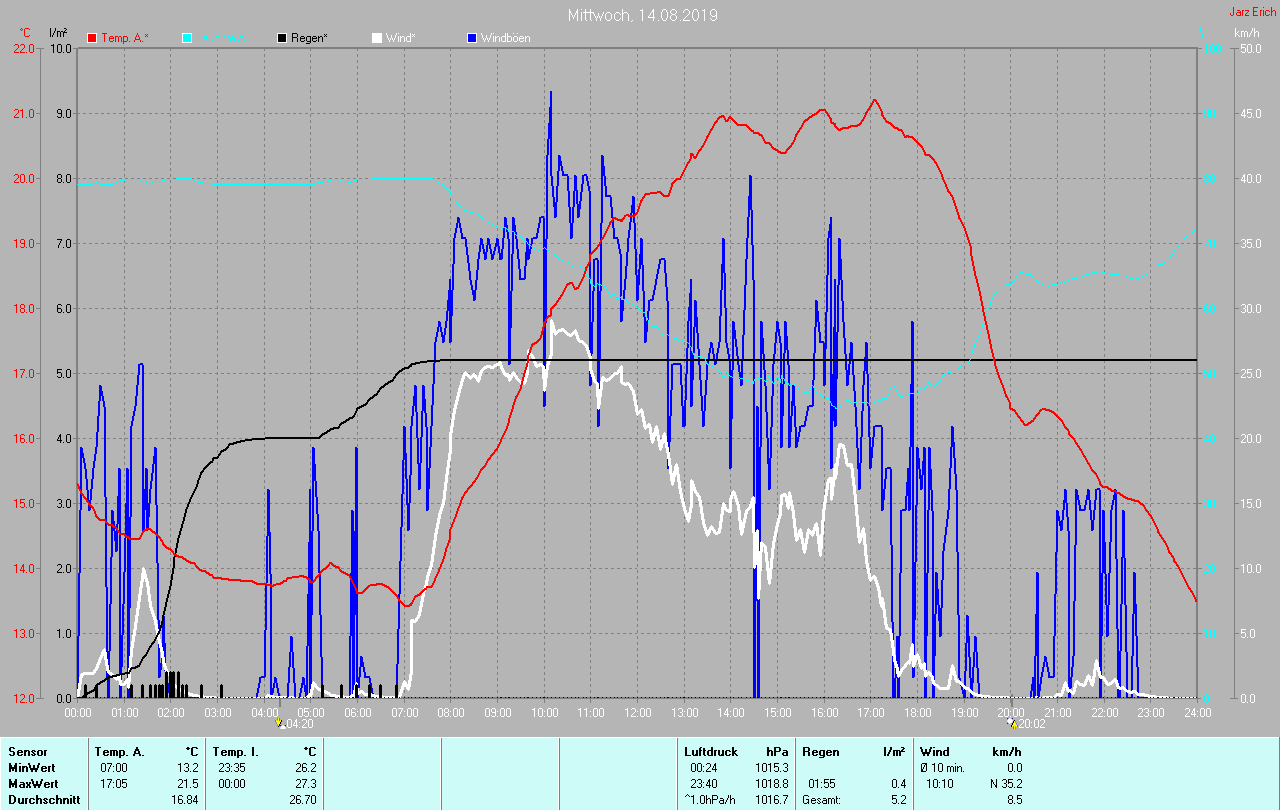Click the Luftdruck column header
The width and height of the screenshot is (1280, 810).
click(710, 751)
